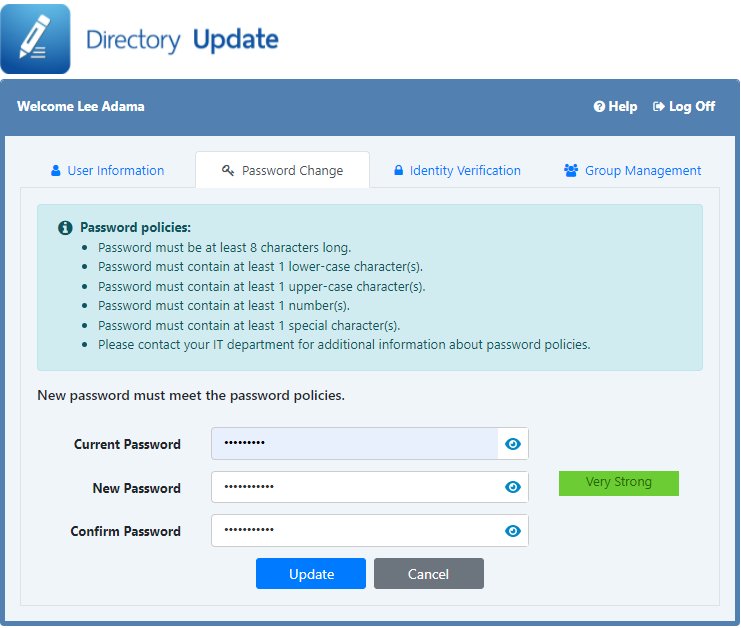Click the User Information person icon
Viewport: 741px width, 628px height.
coord(56,171)
